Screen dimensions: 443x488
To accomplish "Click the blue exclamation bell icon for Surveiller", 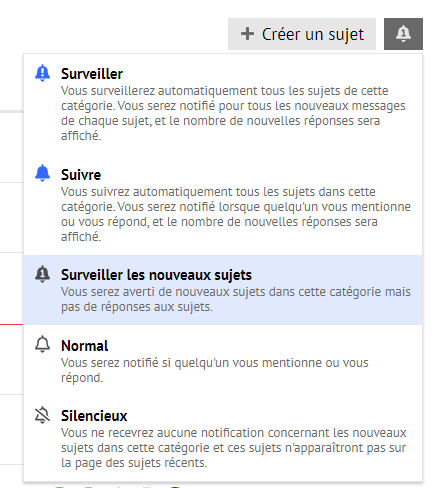I will (x=42, y=74).
